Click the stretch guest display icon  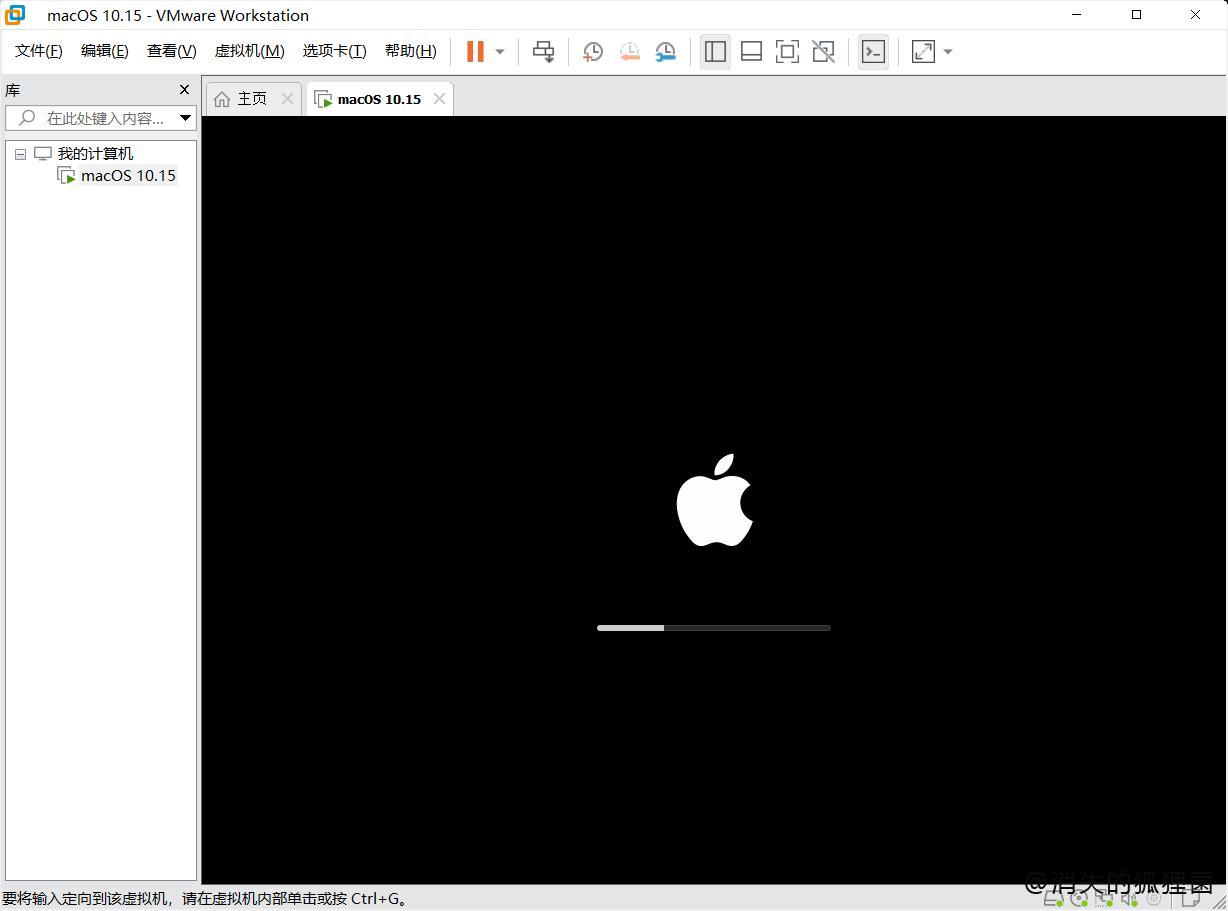click(x=923, y=51)
